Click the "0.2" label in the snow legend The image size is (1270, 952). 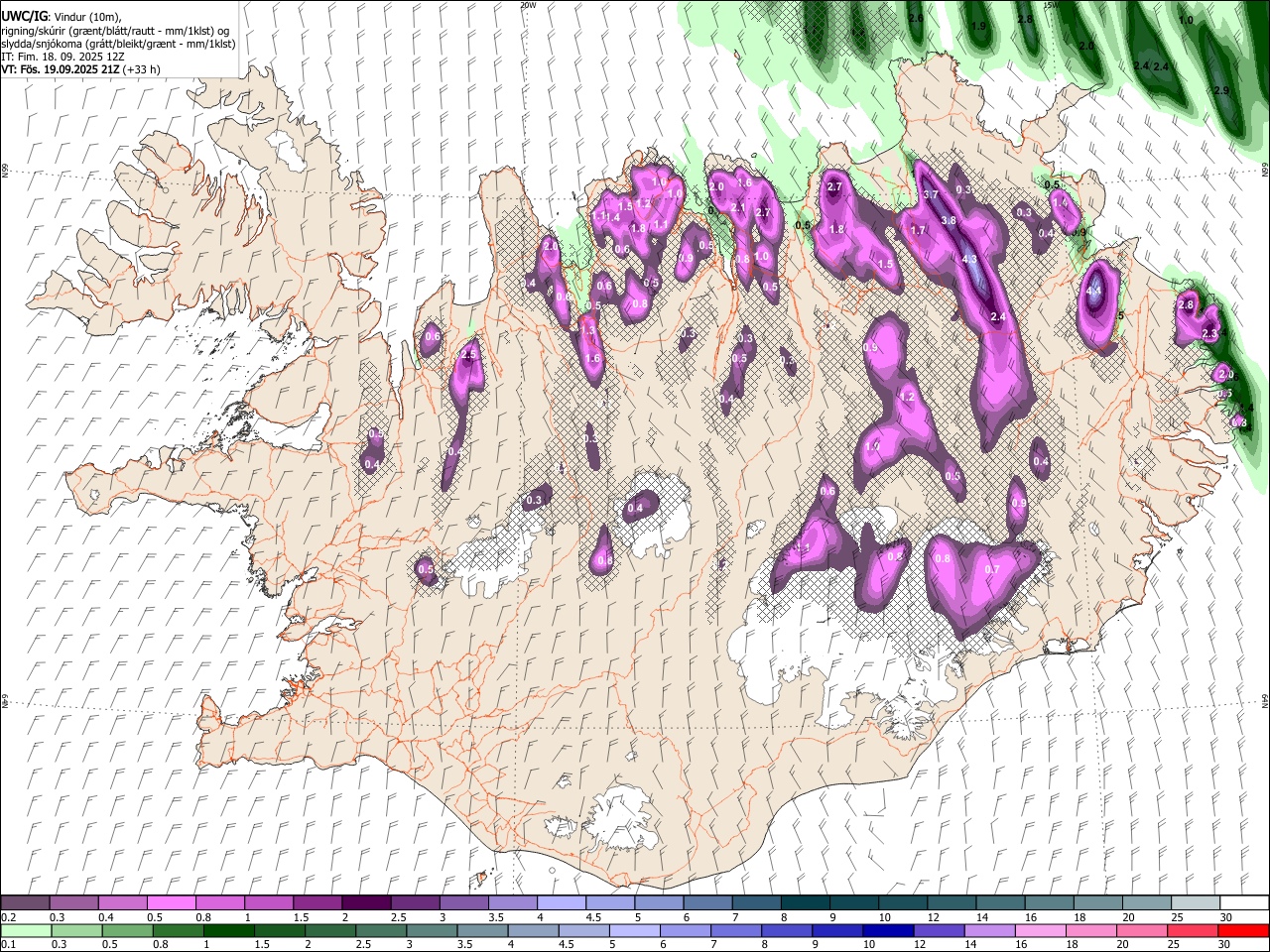click(9, 917)
